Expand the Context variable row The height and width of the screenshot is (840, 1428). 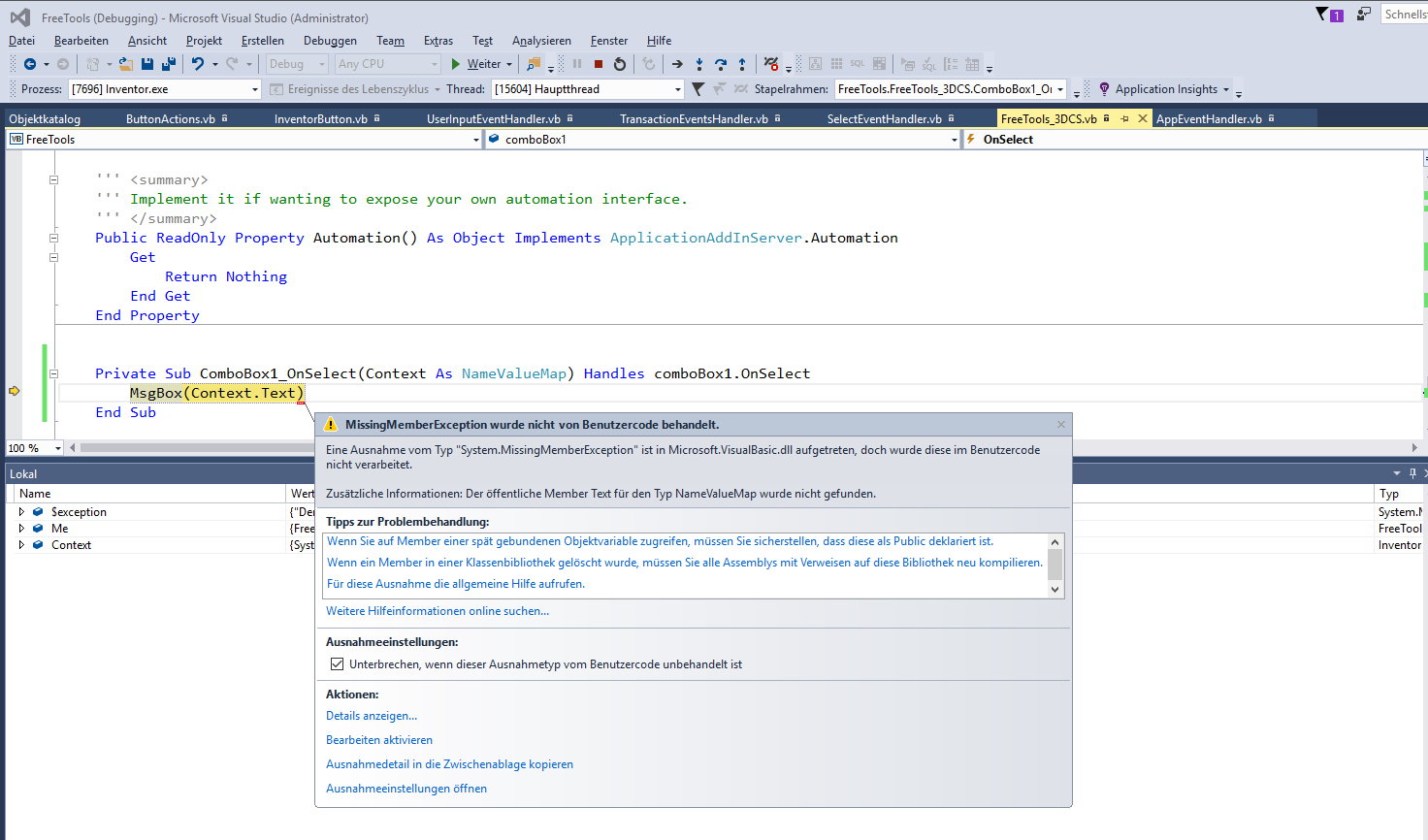(21, 544)
